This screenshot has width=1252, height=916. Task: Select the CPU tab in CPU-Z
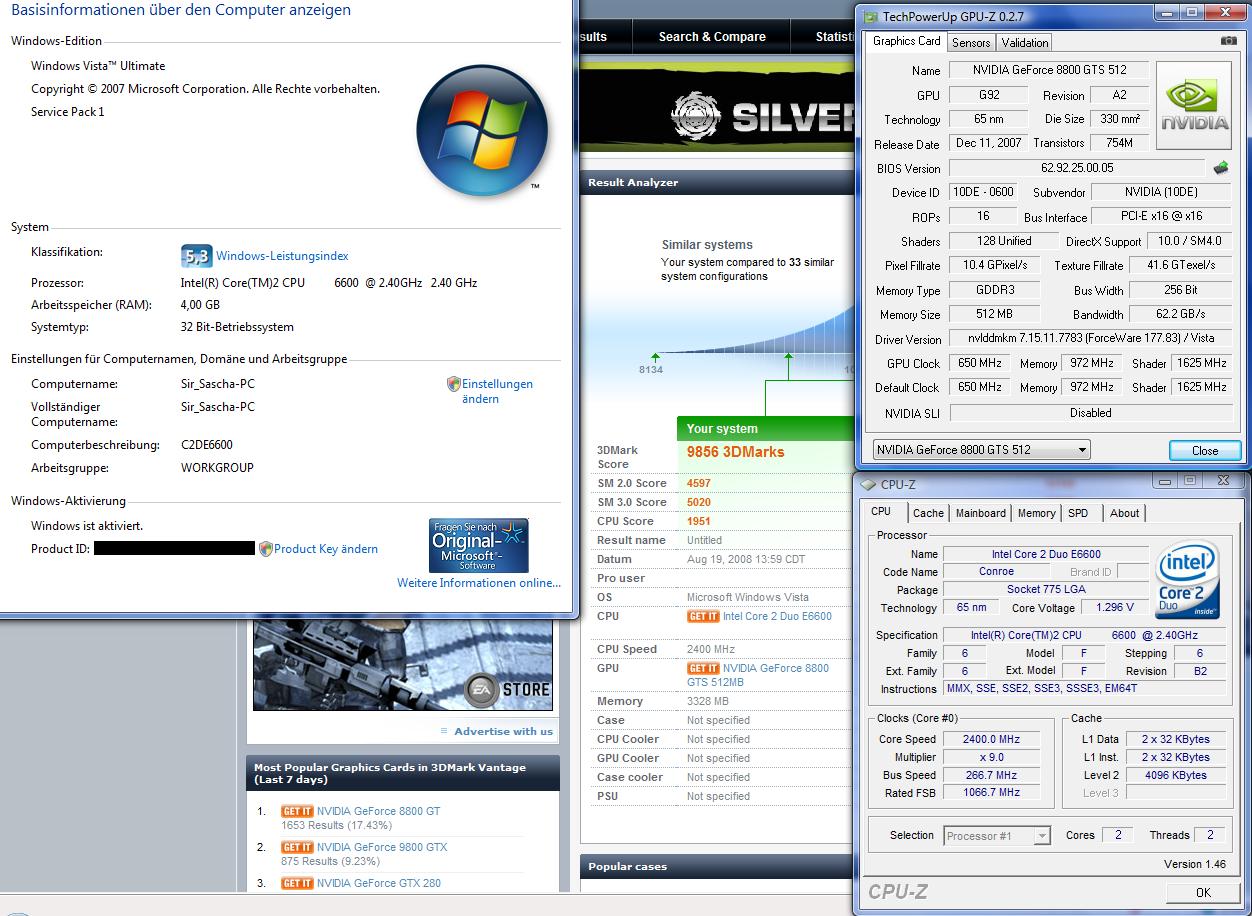tap(881, 511)
